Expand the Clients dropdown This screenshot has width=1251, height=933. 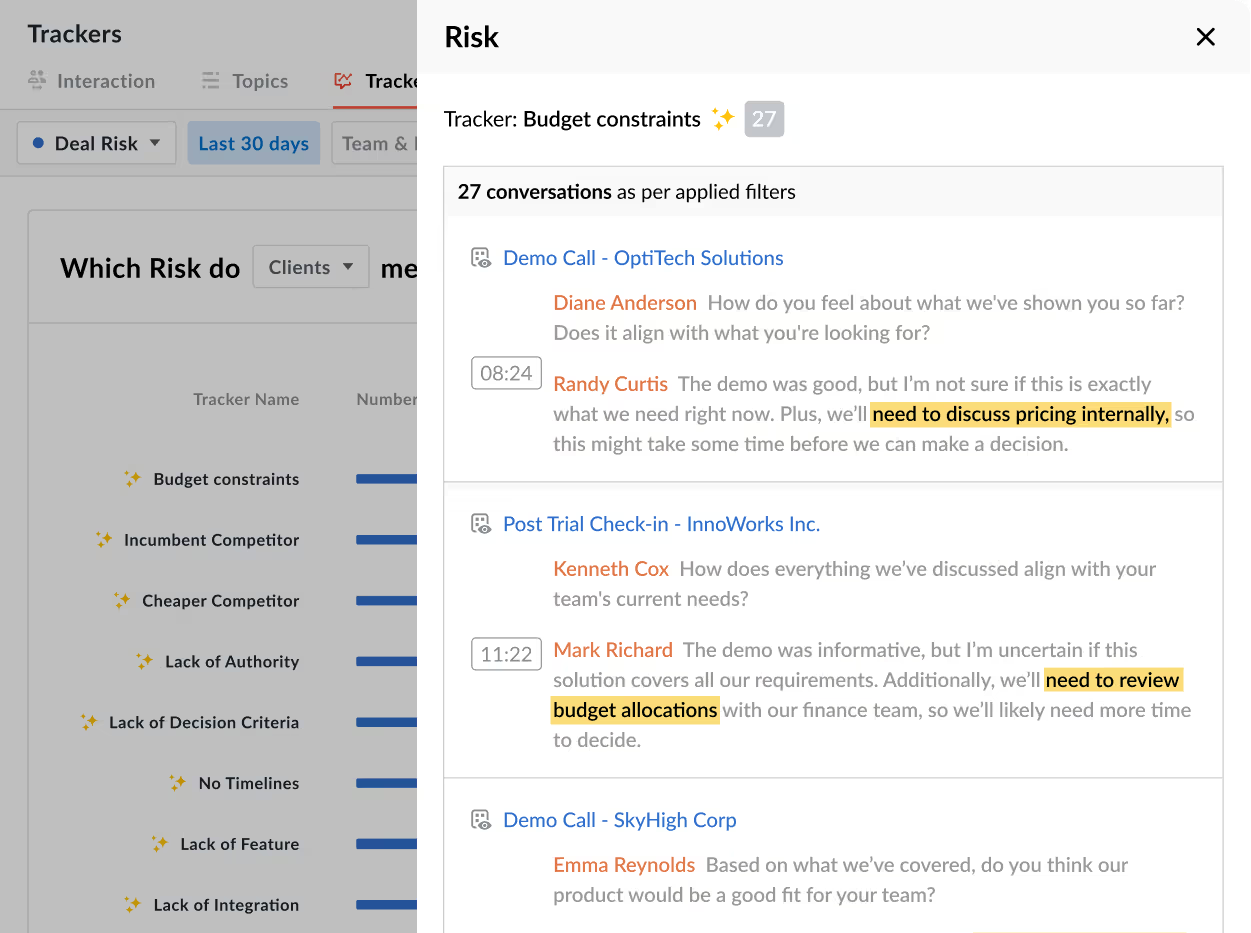click(x=311, y=267)
